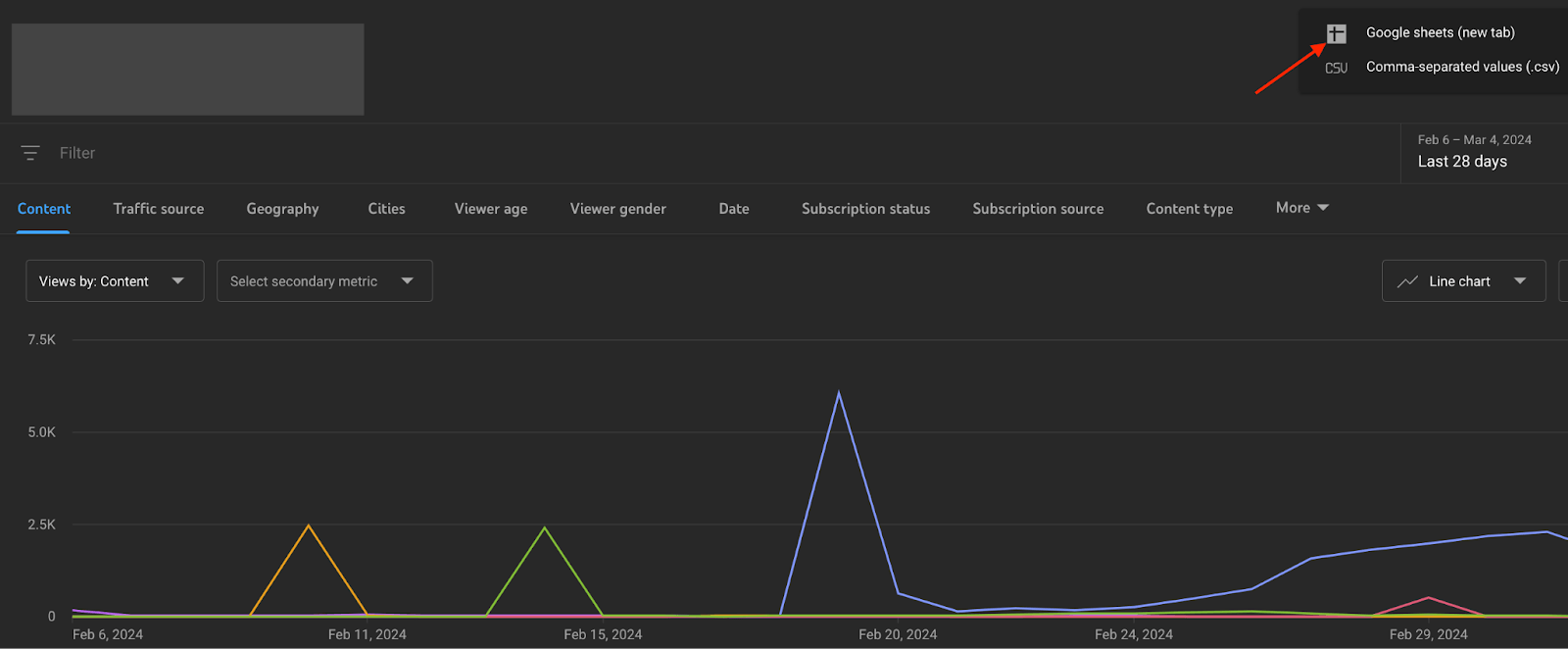Expand the More tabs menu
1568x649 pixels.
[x=1301, y=208]
